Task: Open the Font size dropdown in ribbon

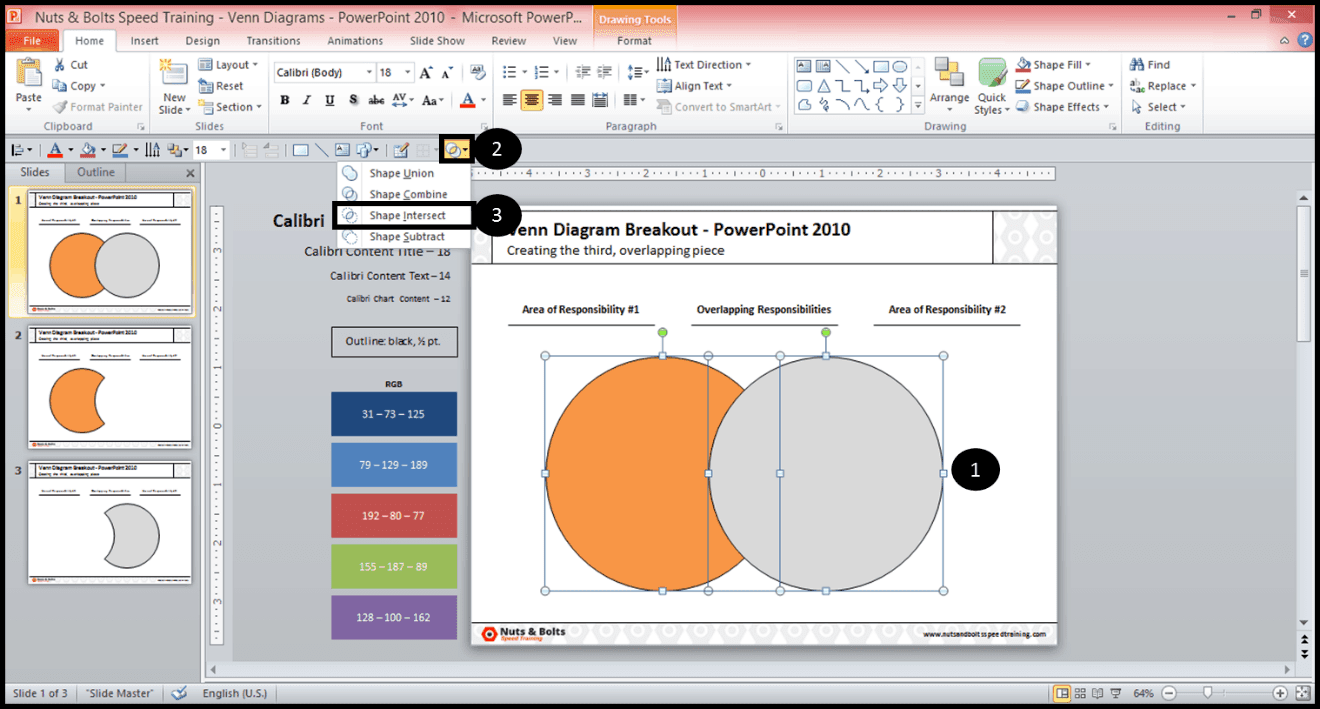Action: click(x=408, y=73)
